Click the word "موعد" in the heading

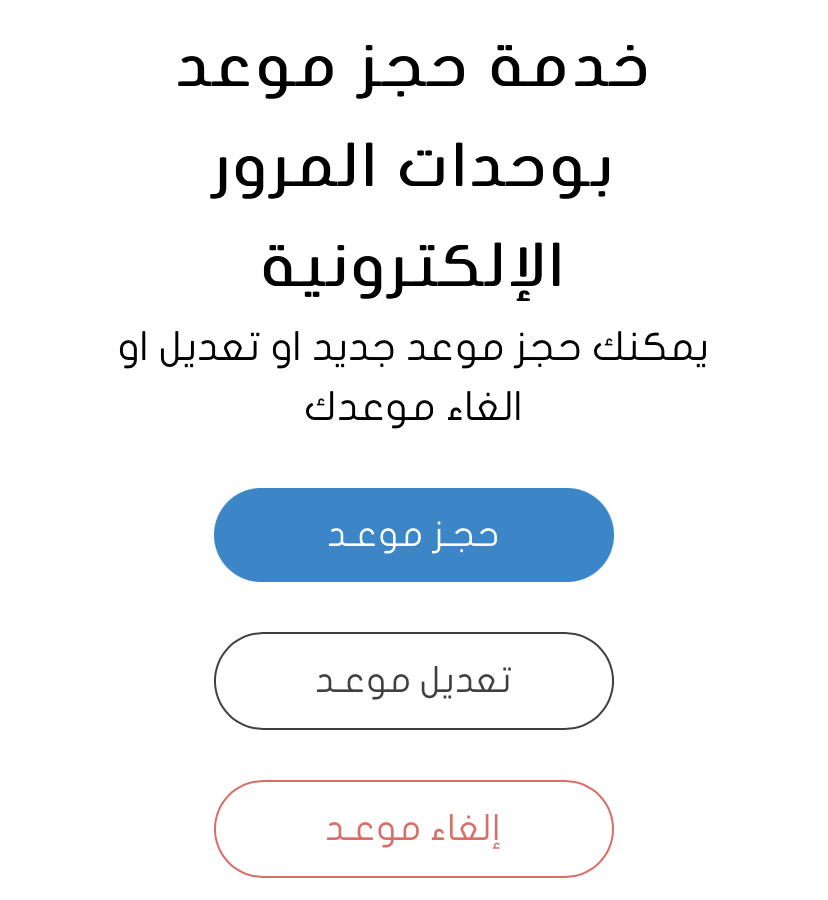point(253,66)
